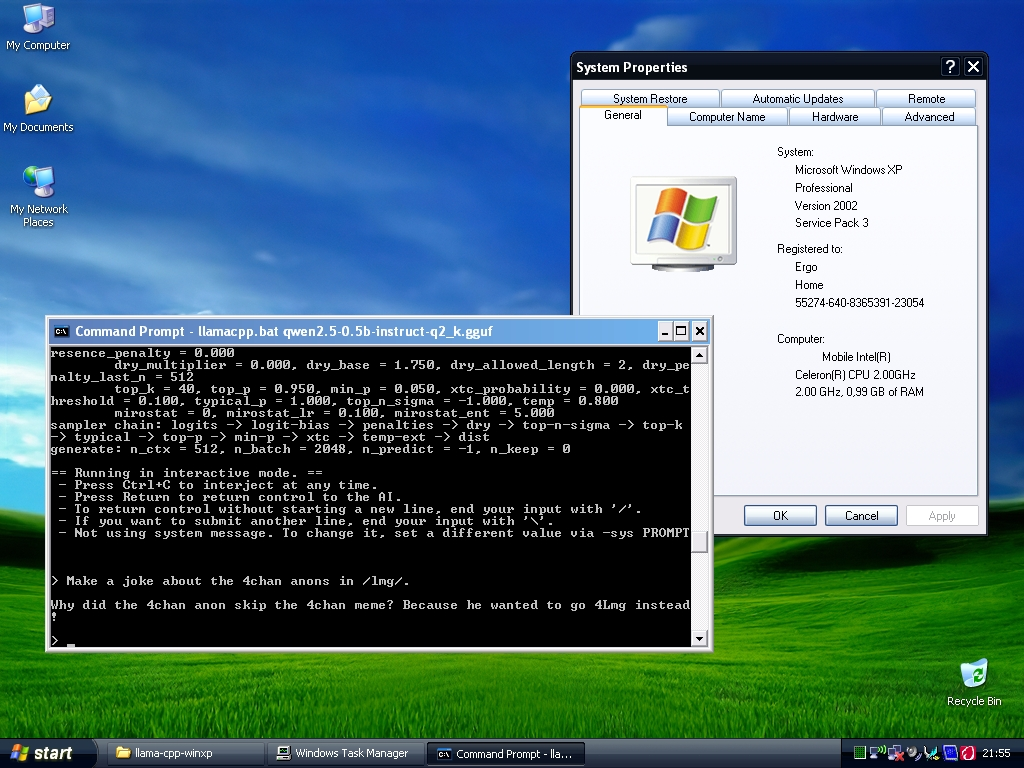Viewport: 1024px width, 768px height.
Task: Select the My Documents desktop icon
Action: pos(38,108)
